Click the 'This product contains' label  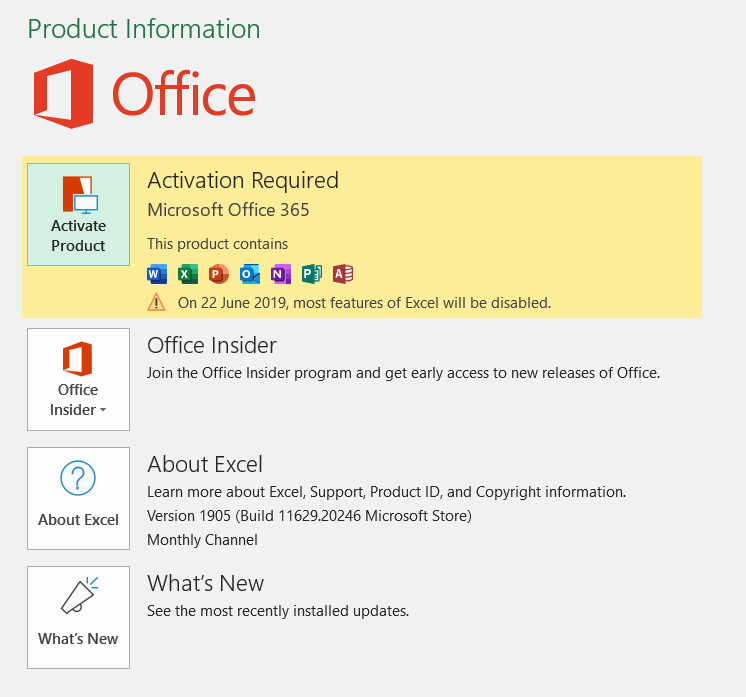[x=217, y=244]
